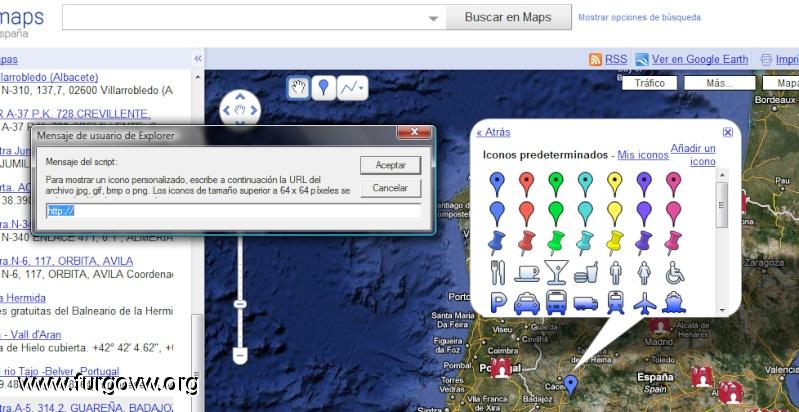The height and width of the screenshot is (412, 799).
Task: Pick the taxi car icon
Action: coord(526,303)
